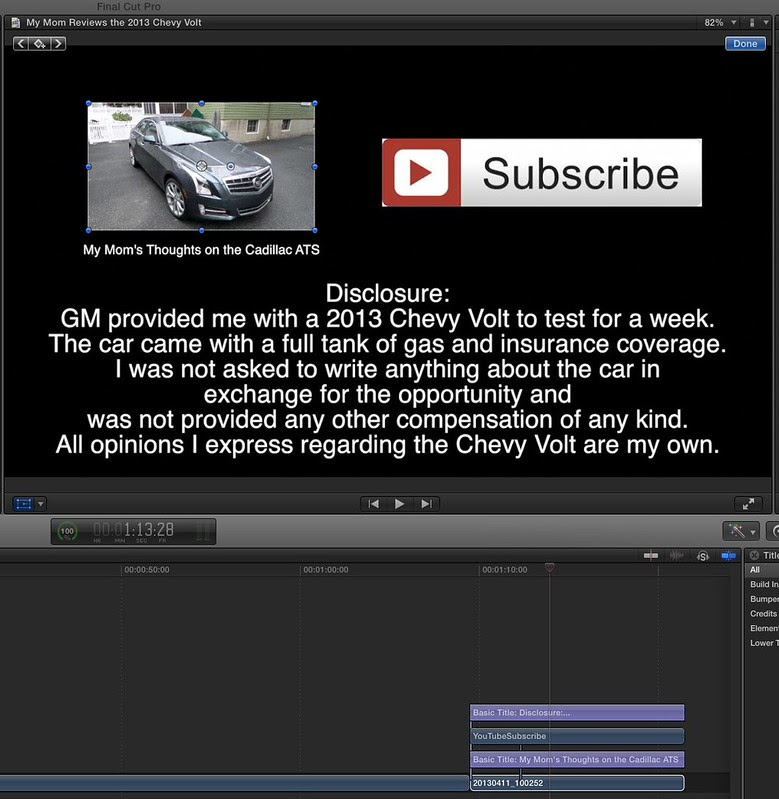Open the Enhancements magic wand menu

tap(741, 531)
